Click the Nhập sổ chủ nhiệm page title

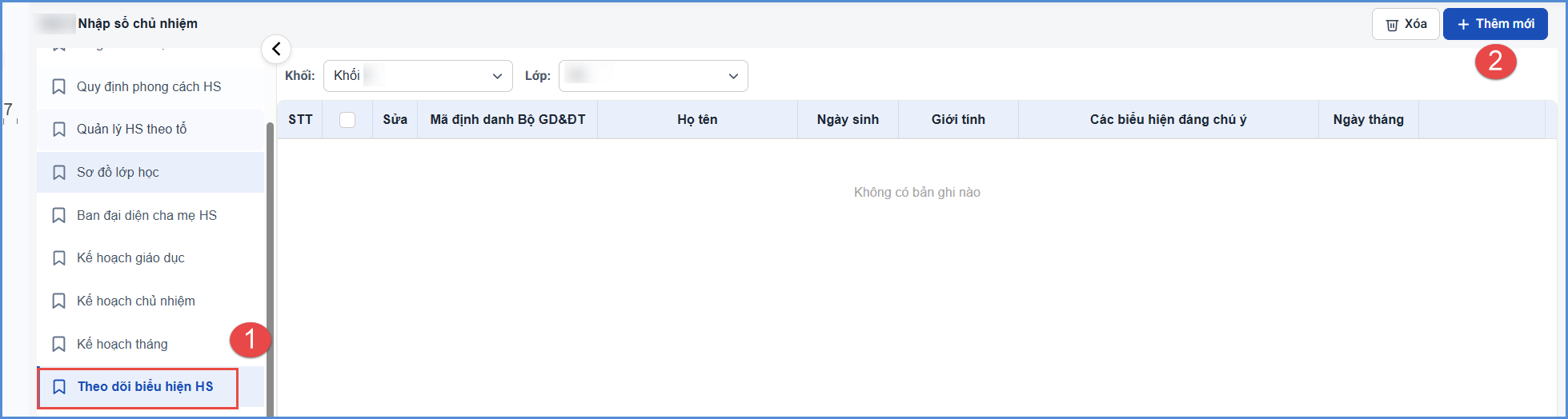coord(138,24)
